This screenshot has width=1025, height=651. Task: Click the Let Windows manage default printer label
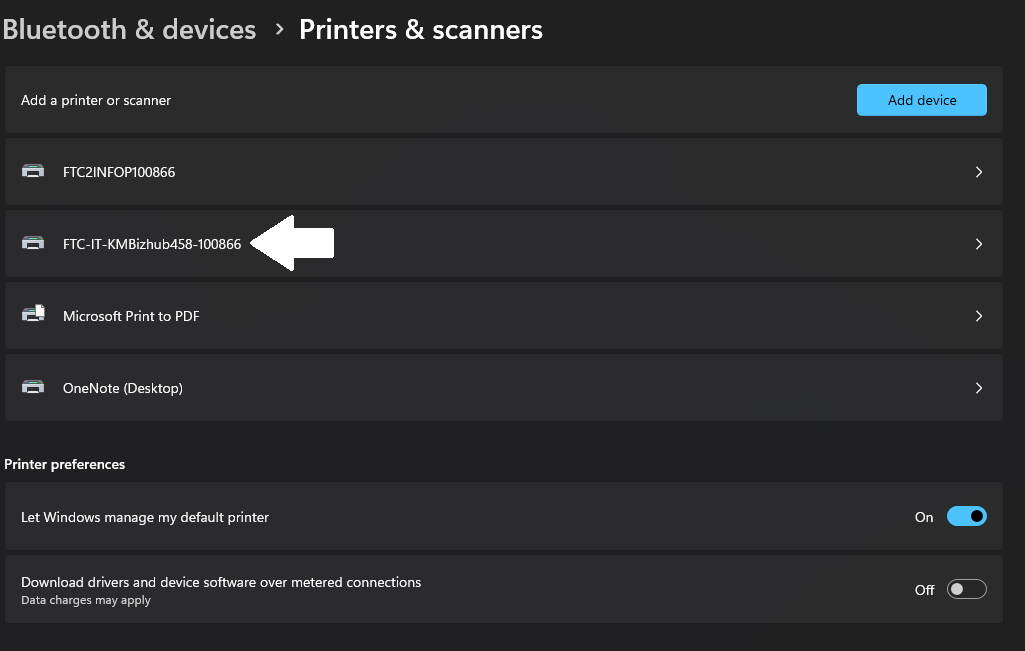coord(145,517)
